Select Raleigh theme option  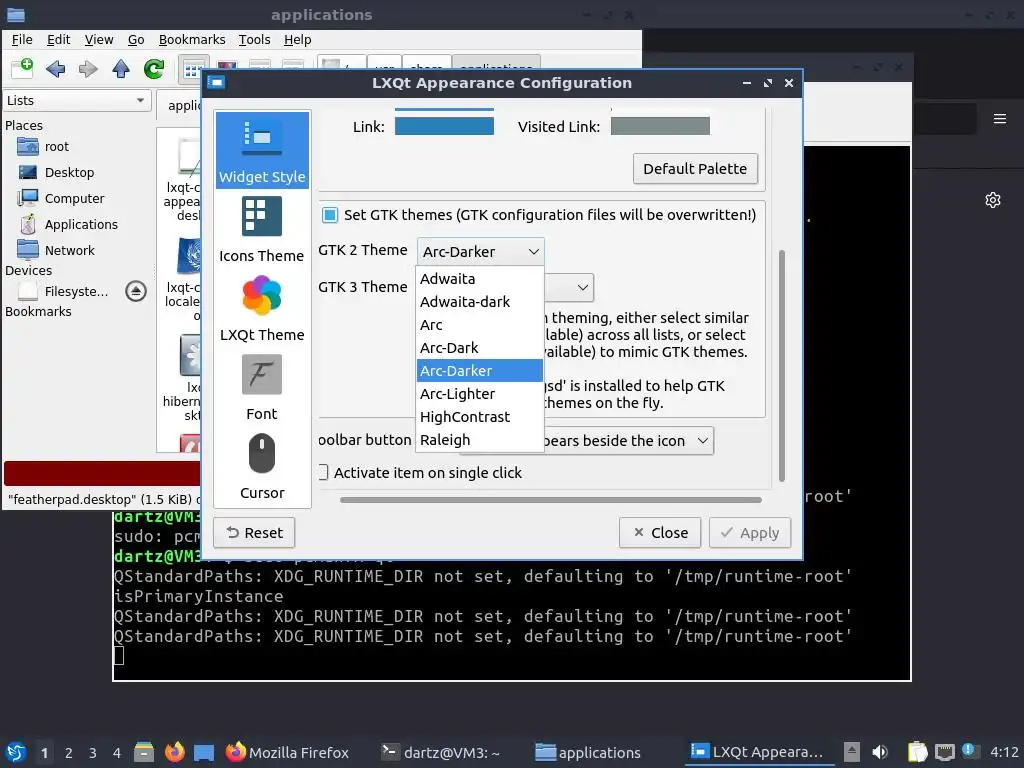tap(480, 440)
